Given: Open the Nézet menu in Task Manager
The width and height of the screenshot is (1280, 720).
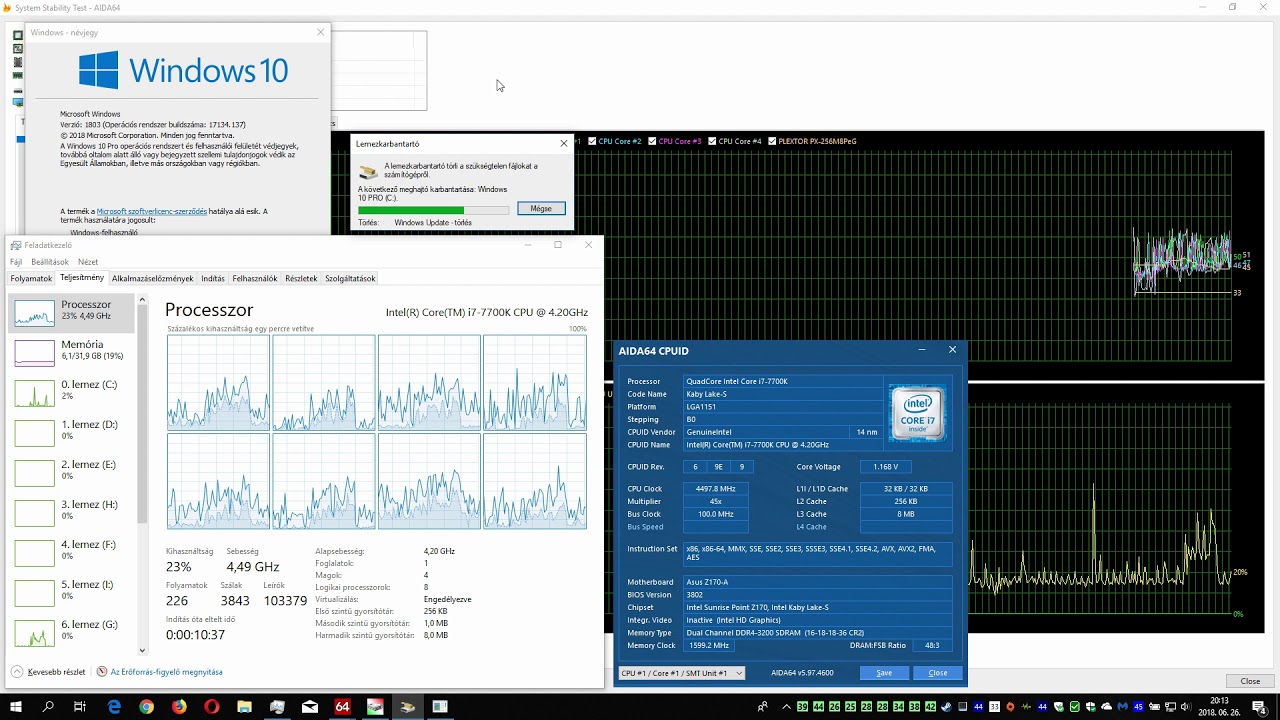Looking at the screenshot, I should point(88,262).
